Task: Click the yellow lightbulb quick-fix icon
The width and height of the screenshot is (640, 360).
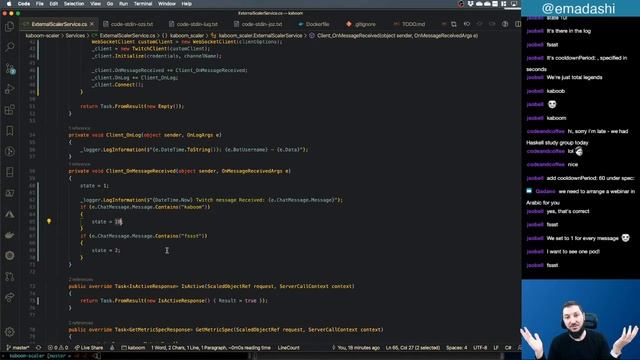Action: (49, 221)
